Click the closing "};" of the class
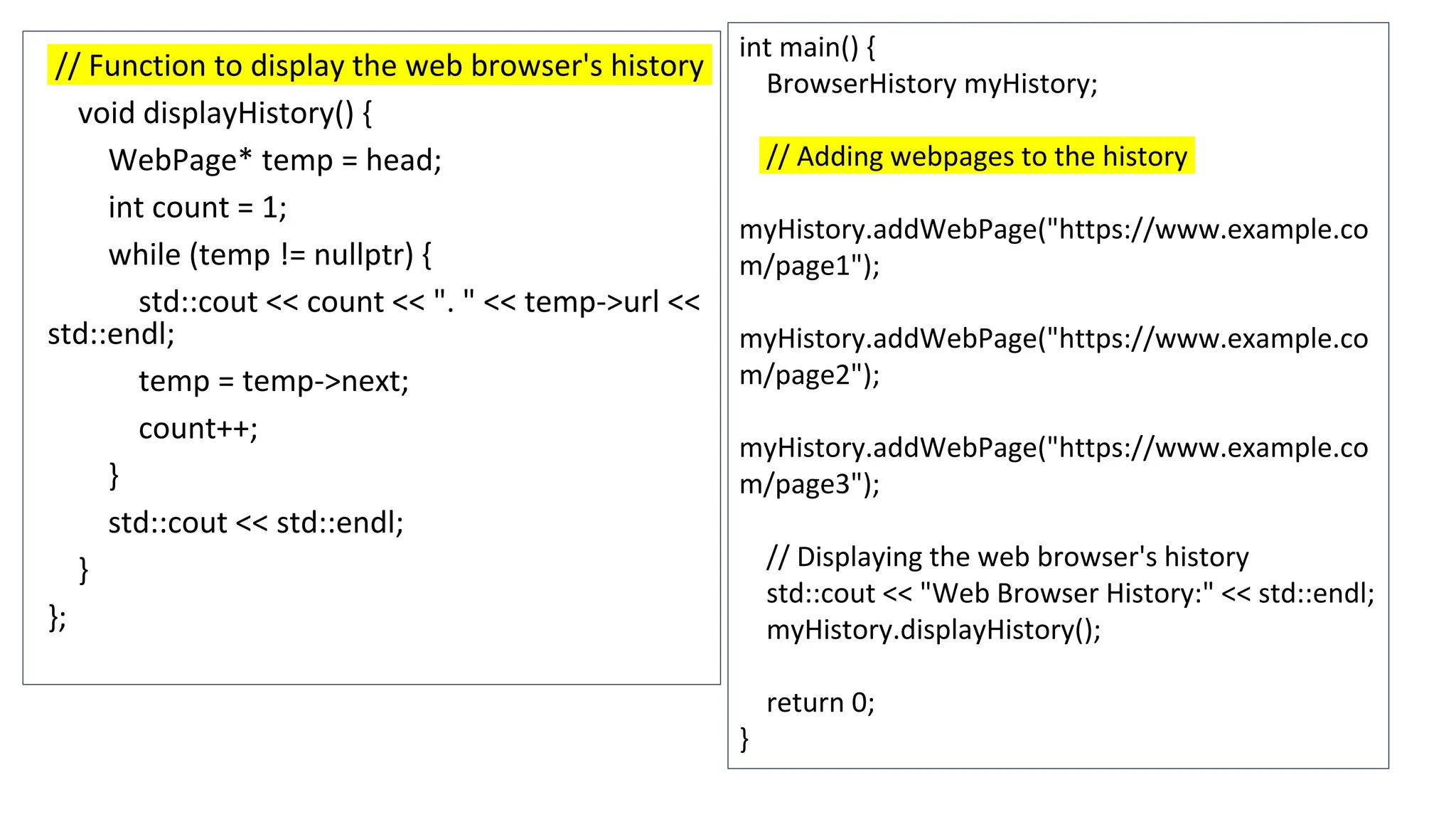1456x819 pixels. 58,617
